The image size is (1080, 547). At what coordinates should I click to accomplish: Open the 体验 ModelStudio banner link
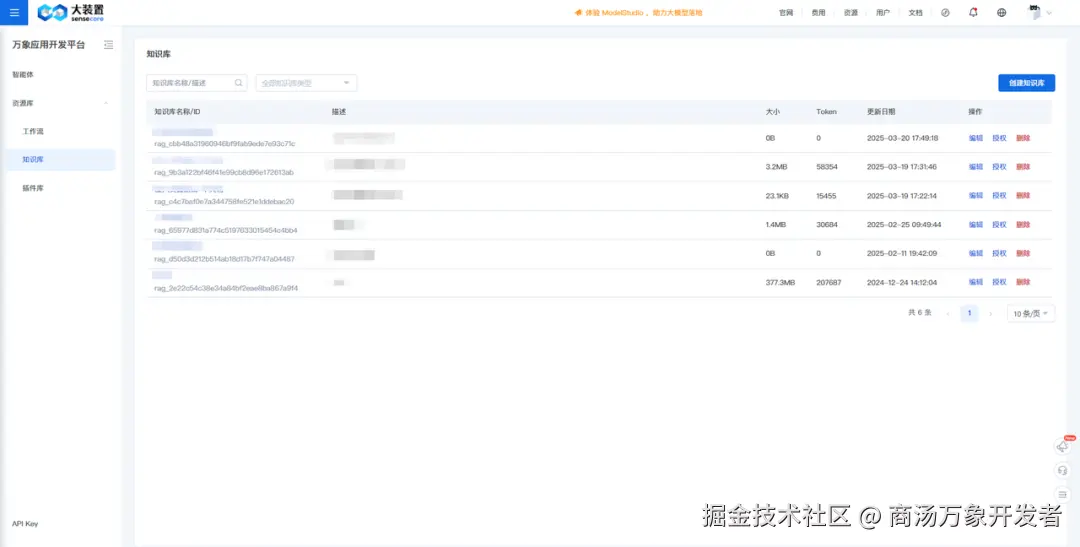(638, 12)
